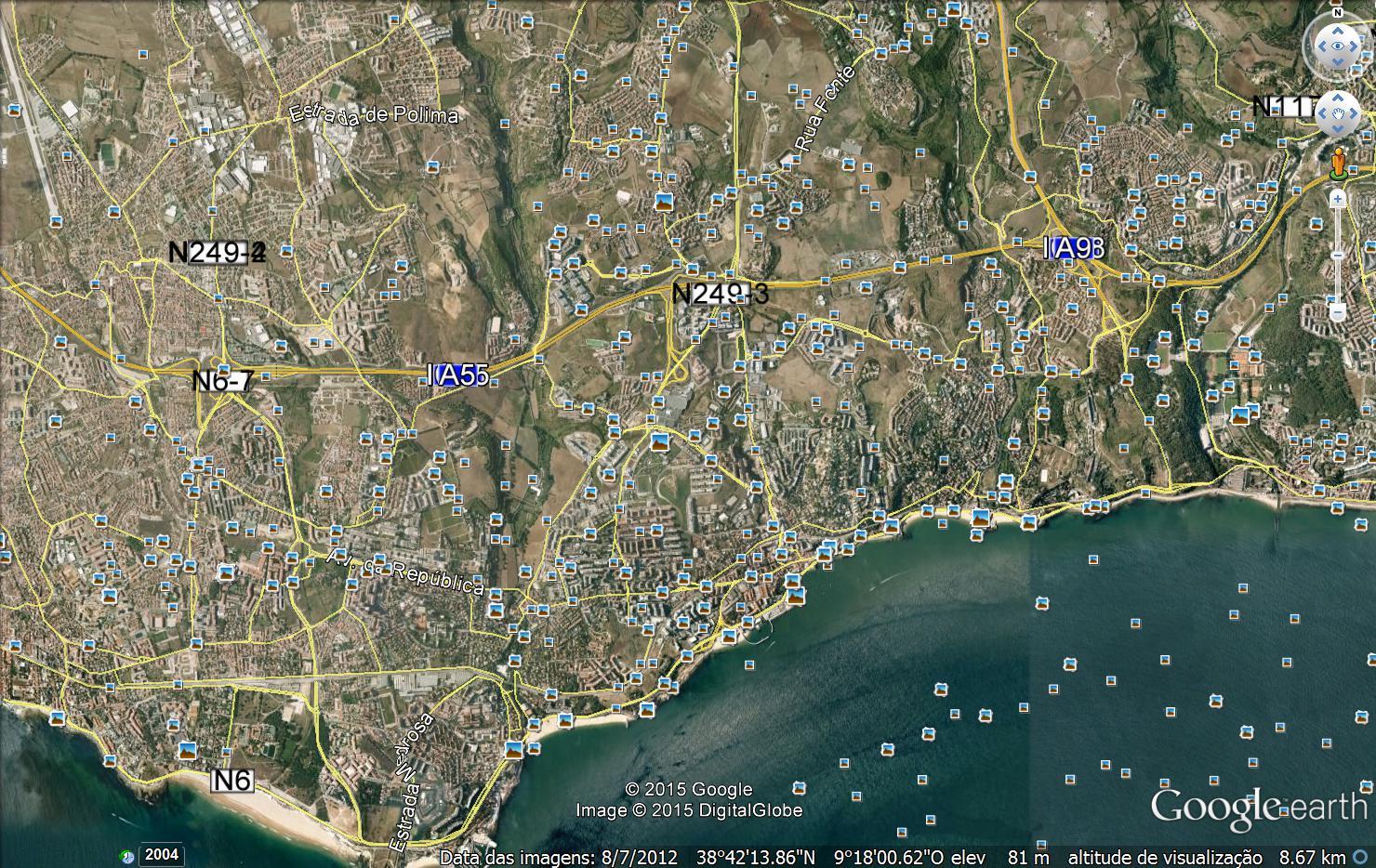
Task: Click the N6-7 road label
Action: tap(222, 381)
